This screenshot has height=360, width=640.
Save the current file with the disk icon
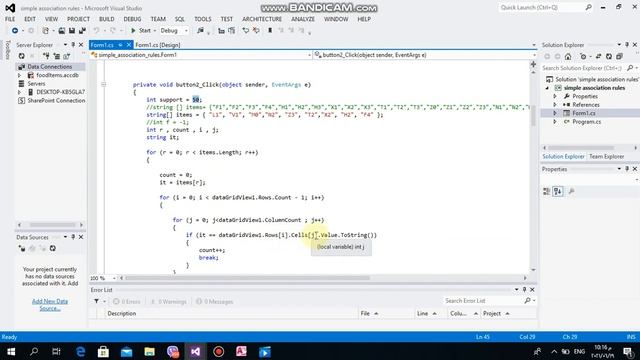(x=72, y=31)
